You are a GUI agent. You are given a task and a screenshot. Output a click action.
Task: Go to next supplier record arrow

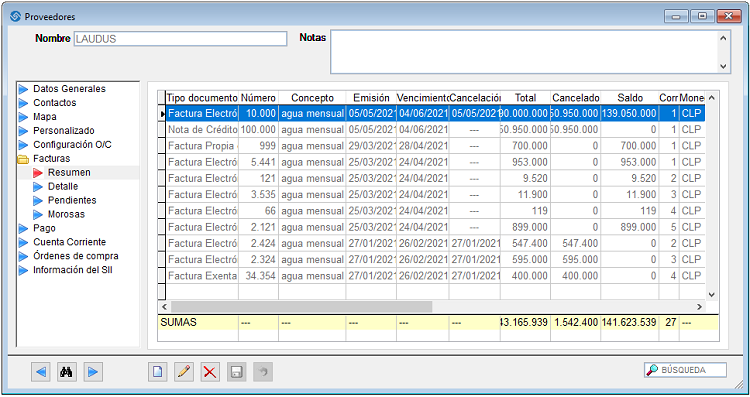(x=93, y=372)
